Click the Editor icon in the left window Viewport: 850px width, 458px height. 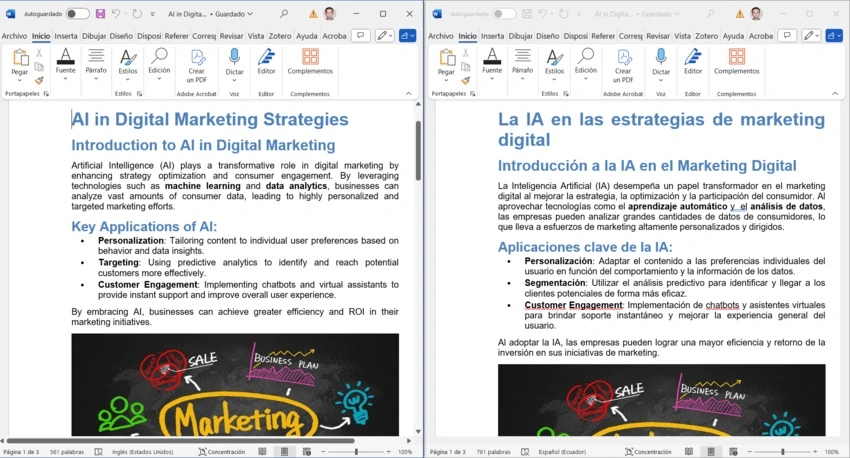[x=266, y=61]
